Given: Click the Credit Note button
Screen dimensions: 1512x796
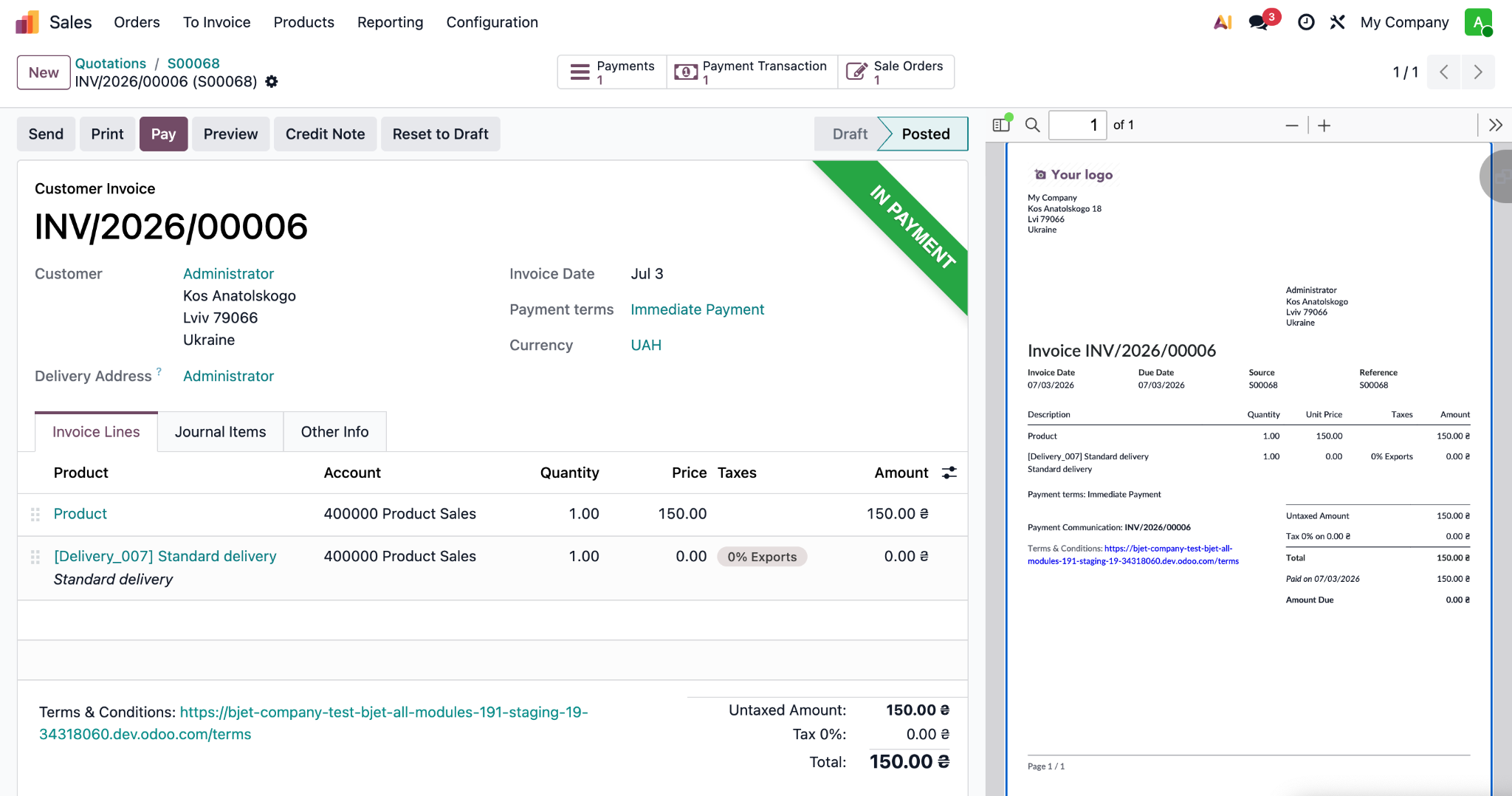Looking at the screenshot, I should (x=325, y=134).
